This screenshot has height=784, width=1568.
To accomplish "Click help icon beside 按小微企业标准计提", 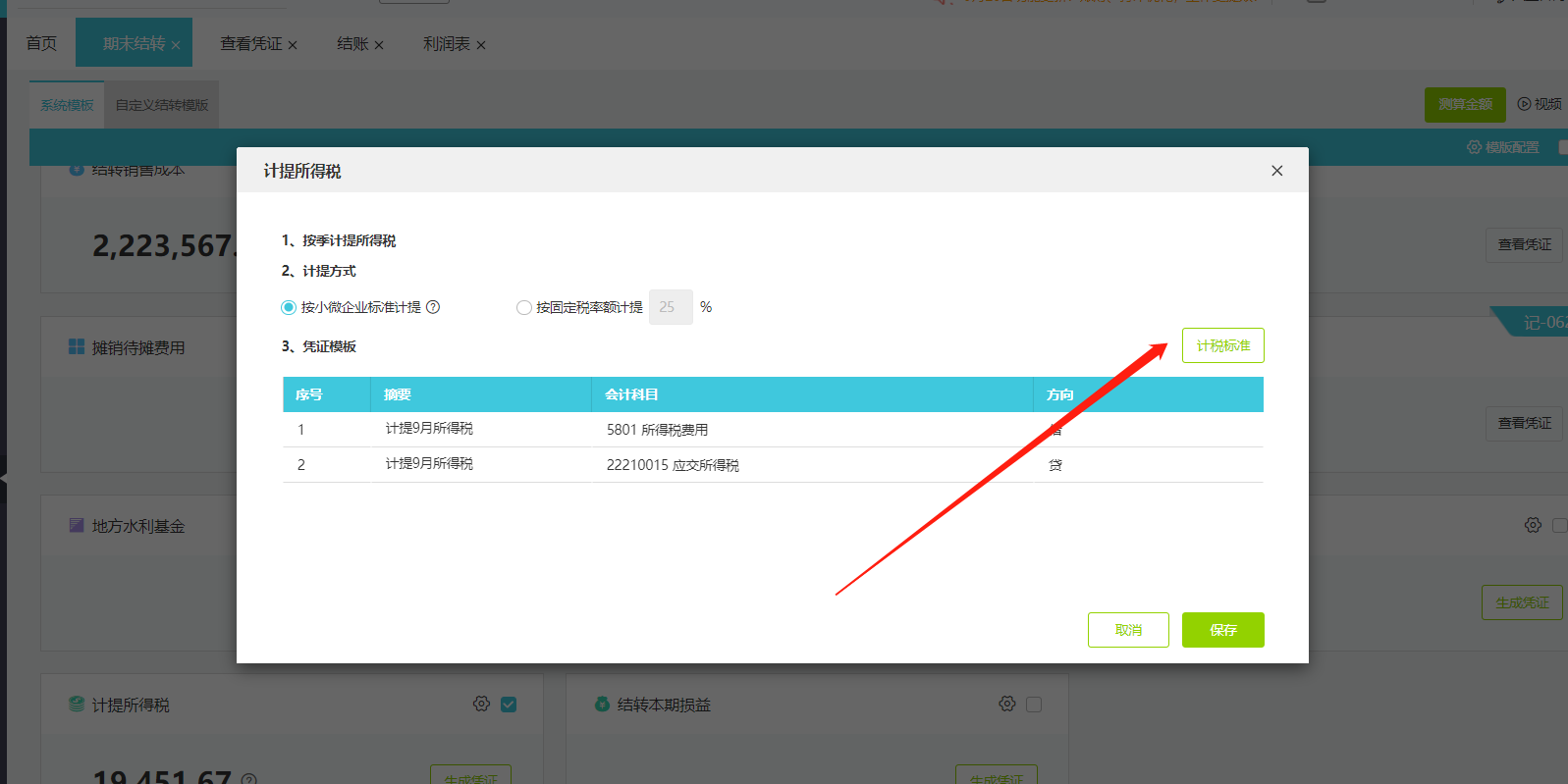I will pos(433,307).
